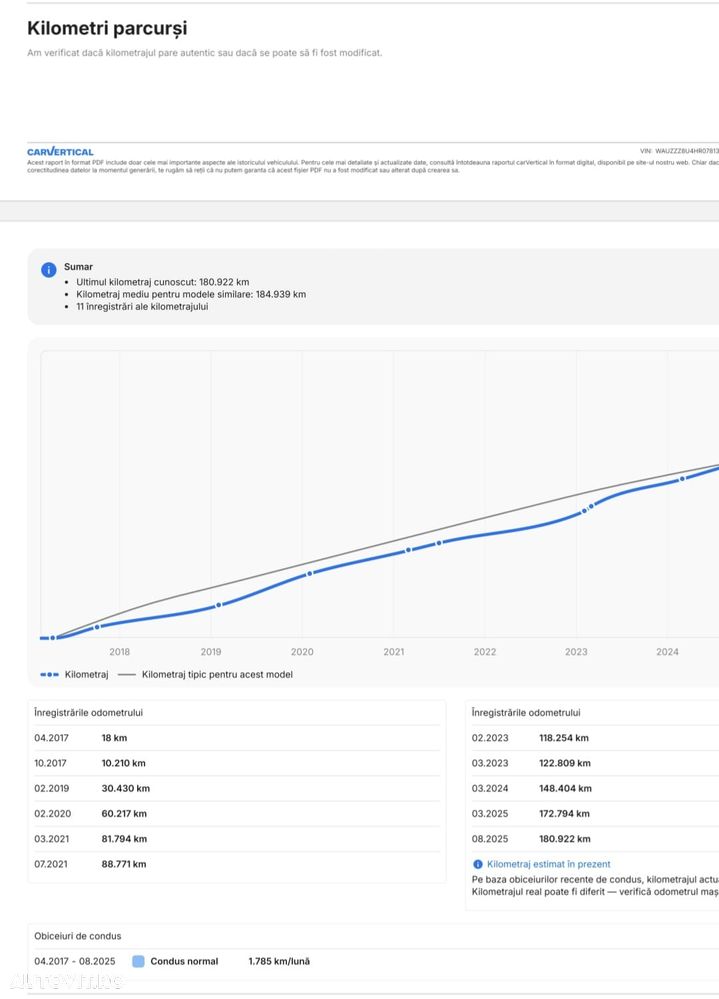The height and width of the screenshot is (999, 719).
Task: Click the 180.922 km odometer reading
Action: click(x=564, y=839)
